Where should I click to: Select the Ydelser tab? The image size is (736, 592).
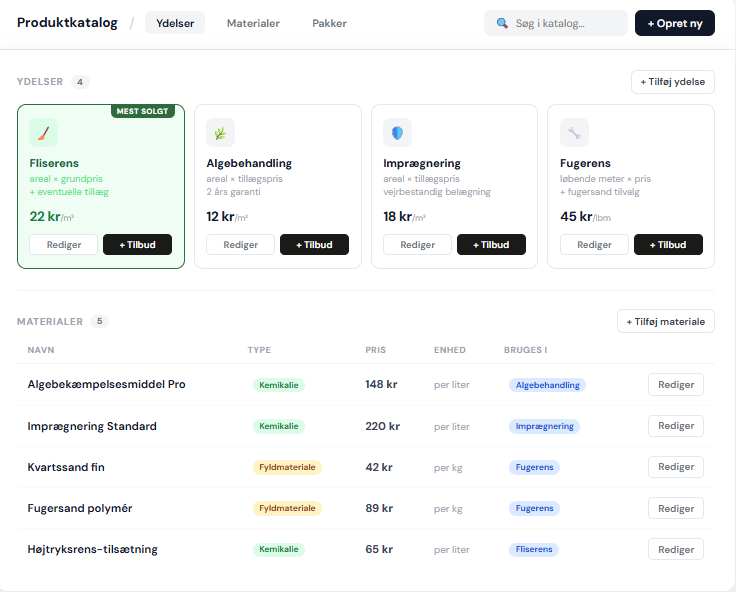175,23
